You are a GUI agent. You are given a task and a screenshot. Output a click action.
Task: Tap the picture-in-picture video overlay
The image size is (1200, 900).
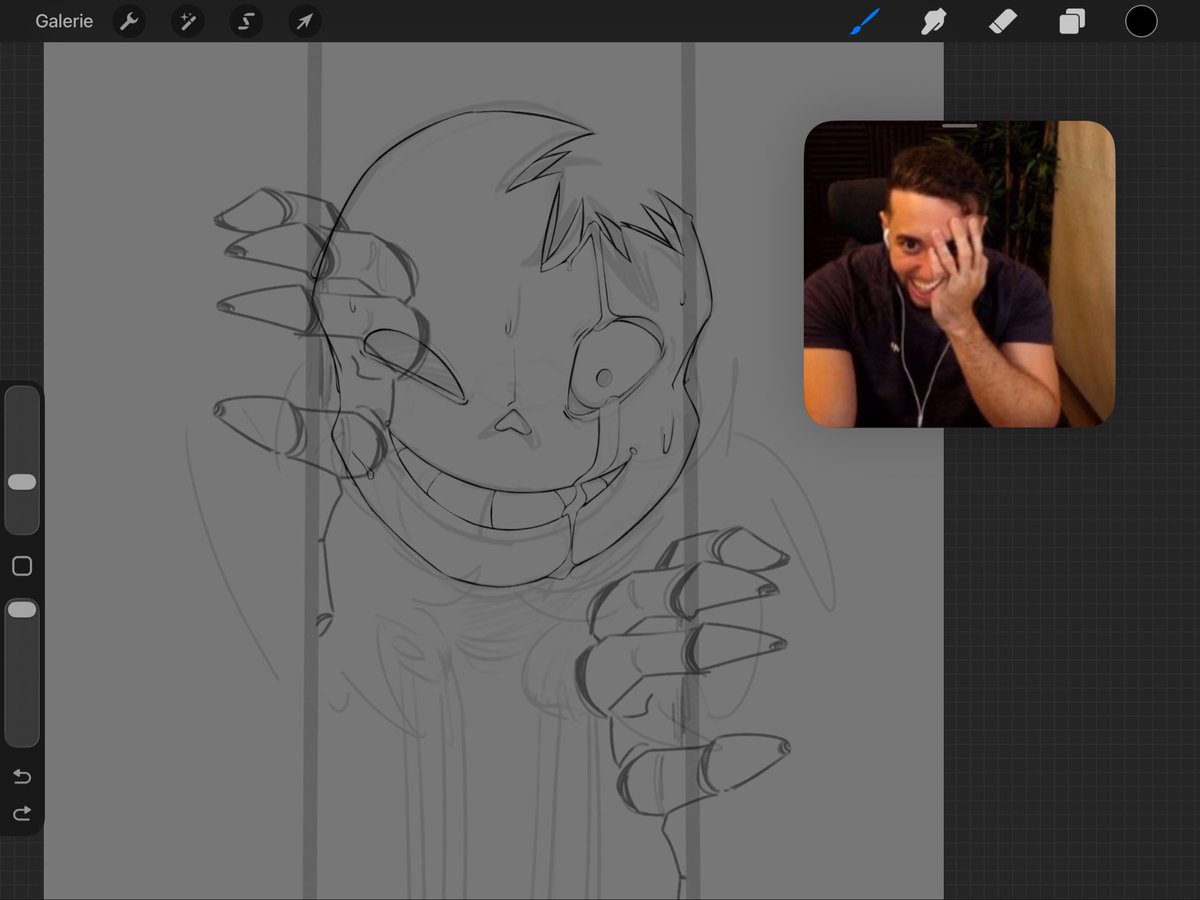(959, 274)
